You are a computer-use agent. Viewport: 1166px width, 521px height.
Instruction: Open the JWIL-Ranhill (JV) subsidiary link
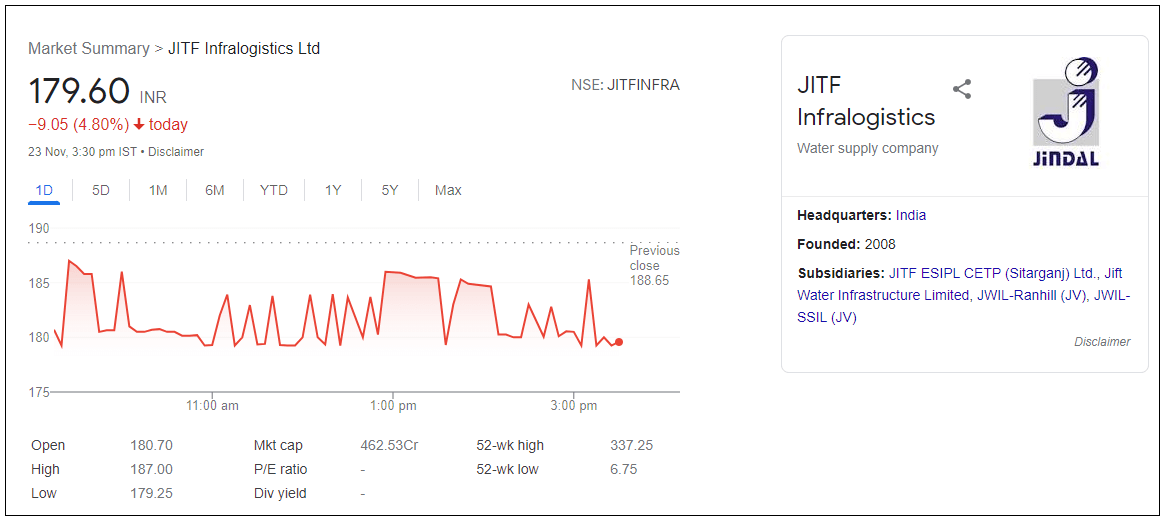(x=1032, y=295)
